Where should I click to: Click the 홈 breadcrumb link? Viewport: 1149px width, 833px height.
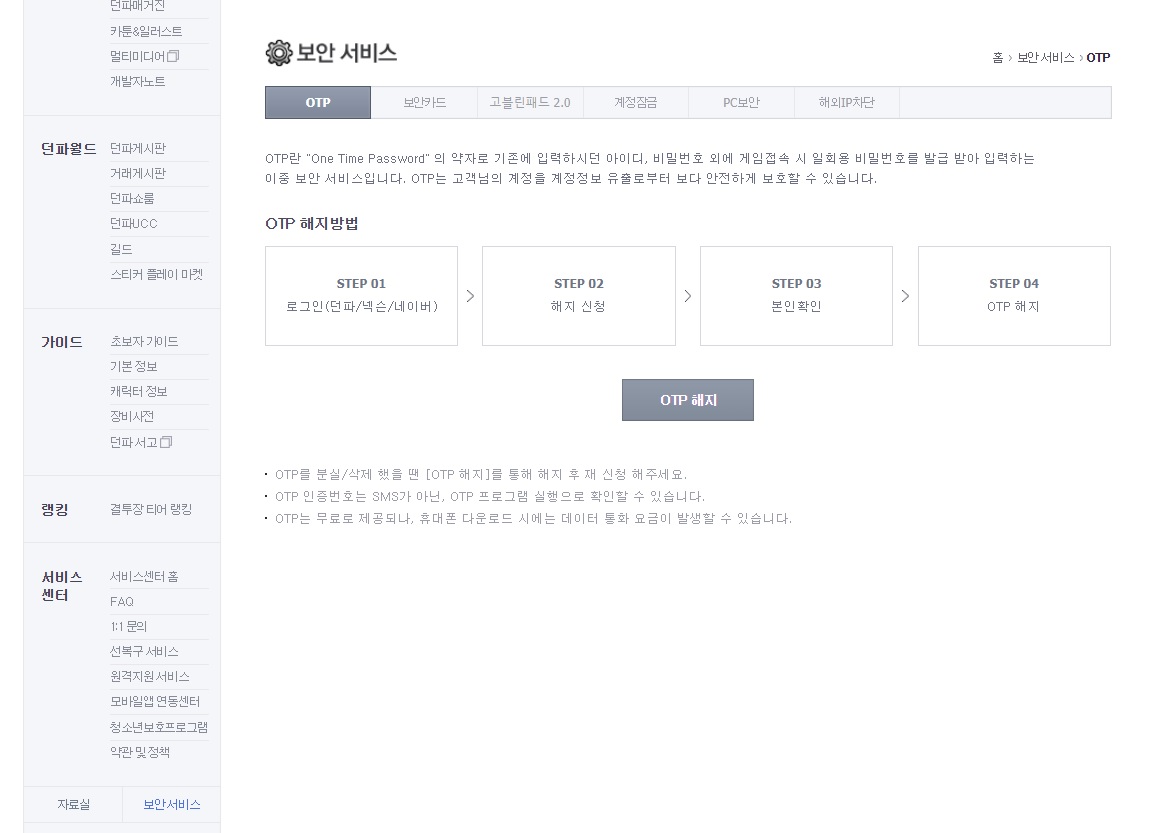(x=997, y=58)
